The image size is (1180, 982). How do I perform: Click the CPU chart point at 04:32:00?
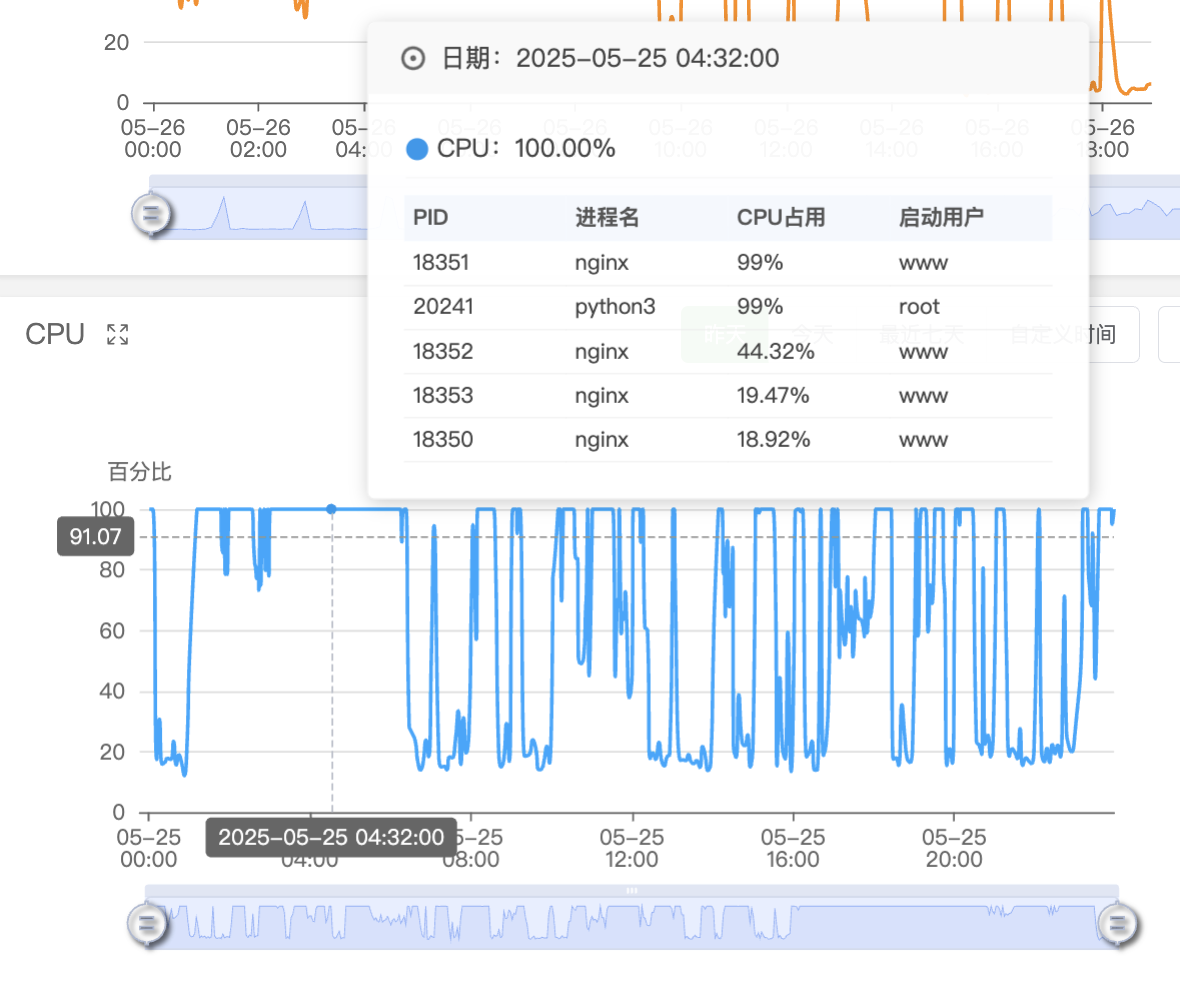coord(331,509)
